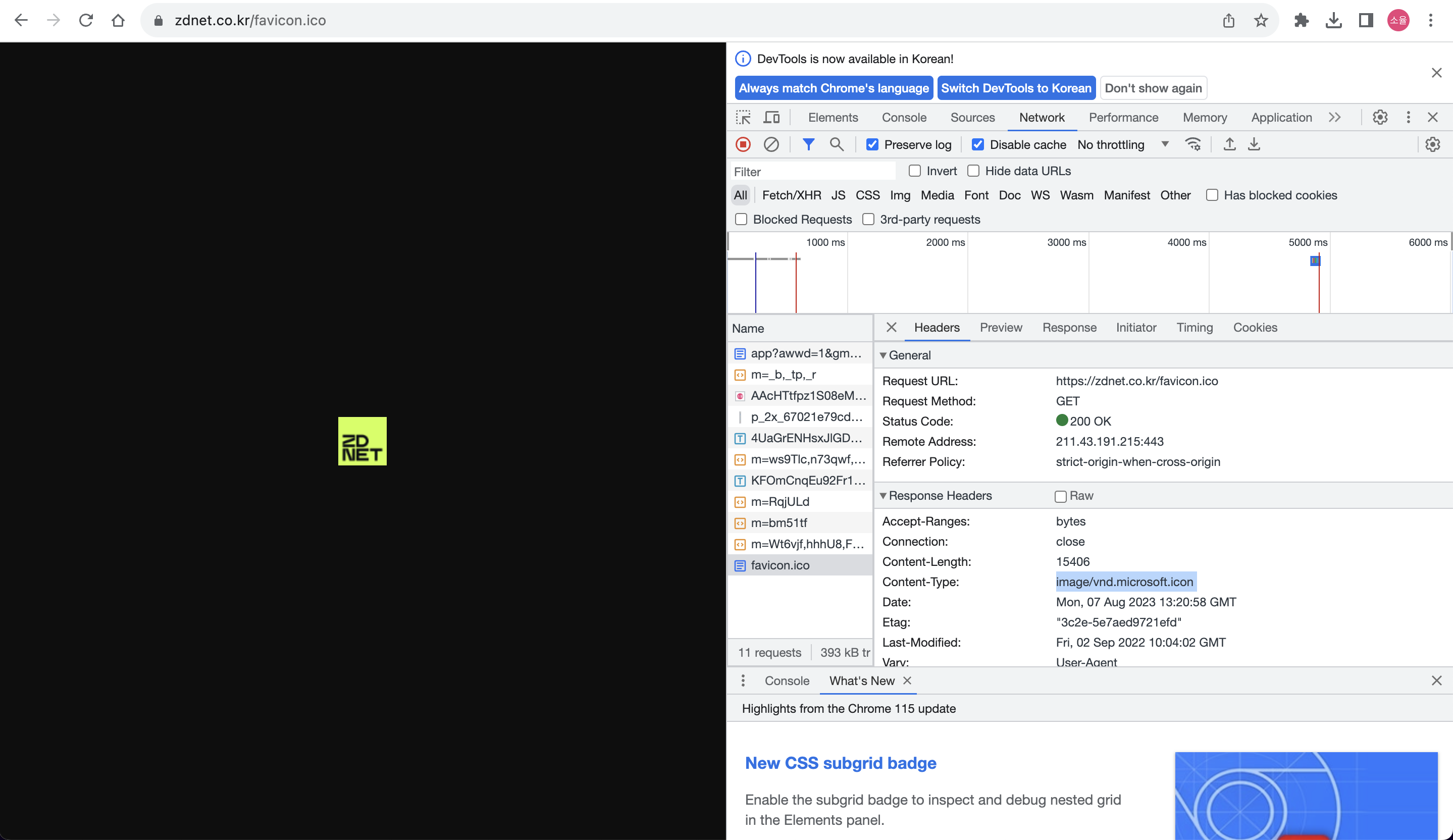Expand more DevTools tabs chevron
The height and width of the screenshot is (840, 1453).
tap(1334, 118)
